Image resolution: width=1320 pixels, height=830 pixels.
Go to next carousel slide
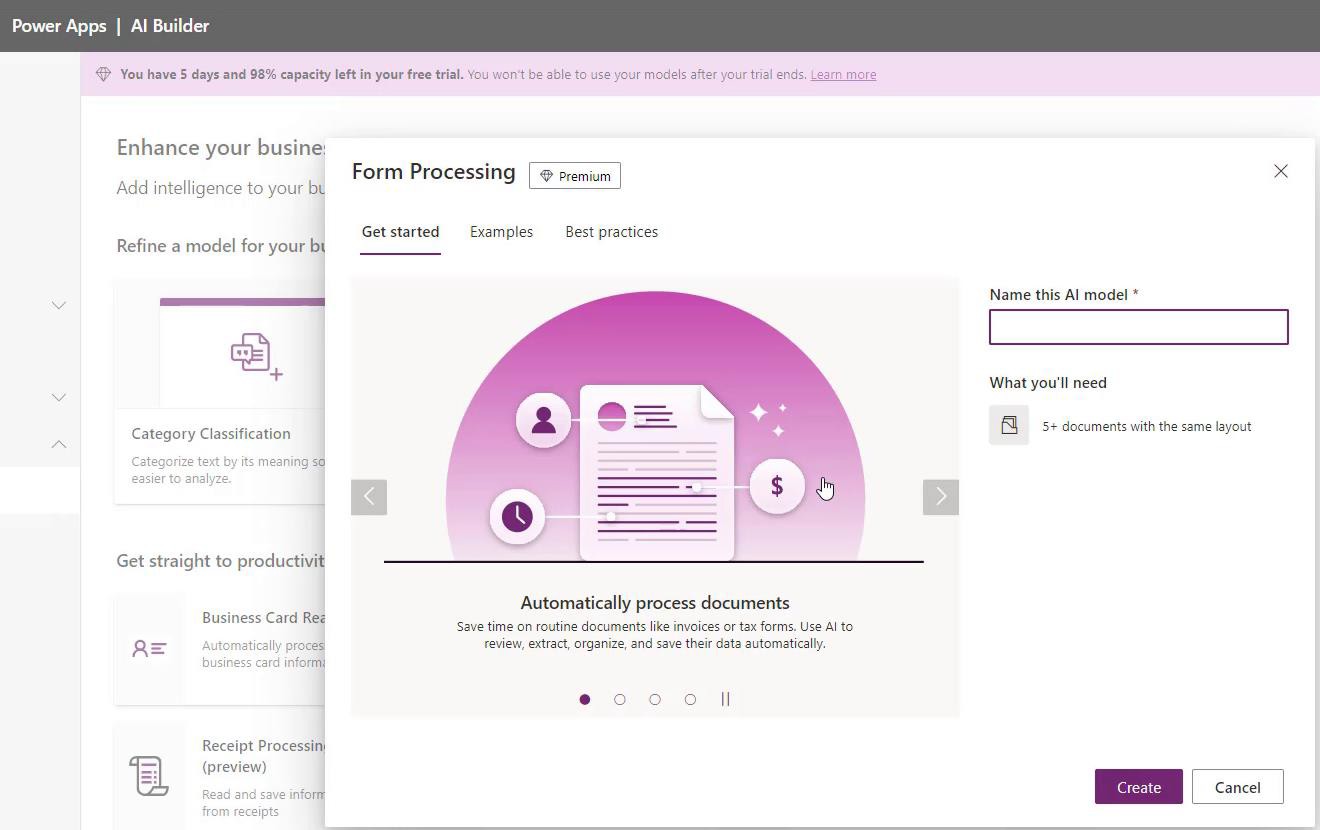coord(940,496)
